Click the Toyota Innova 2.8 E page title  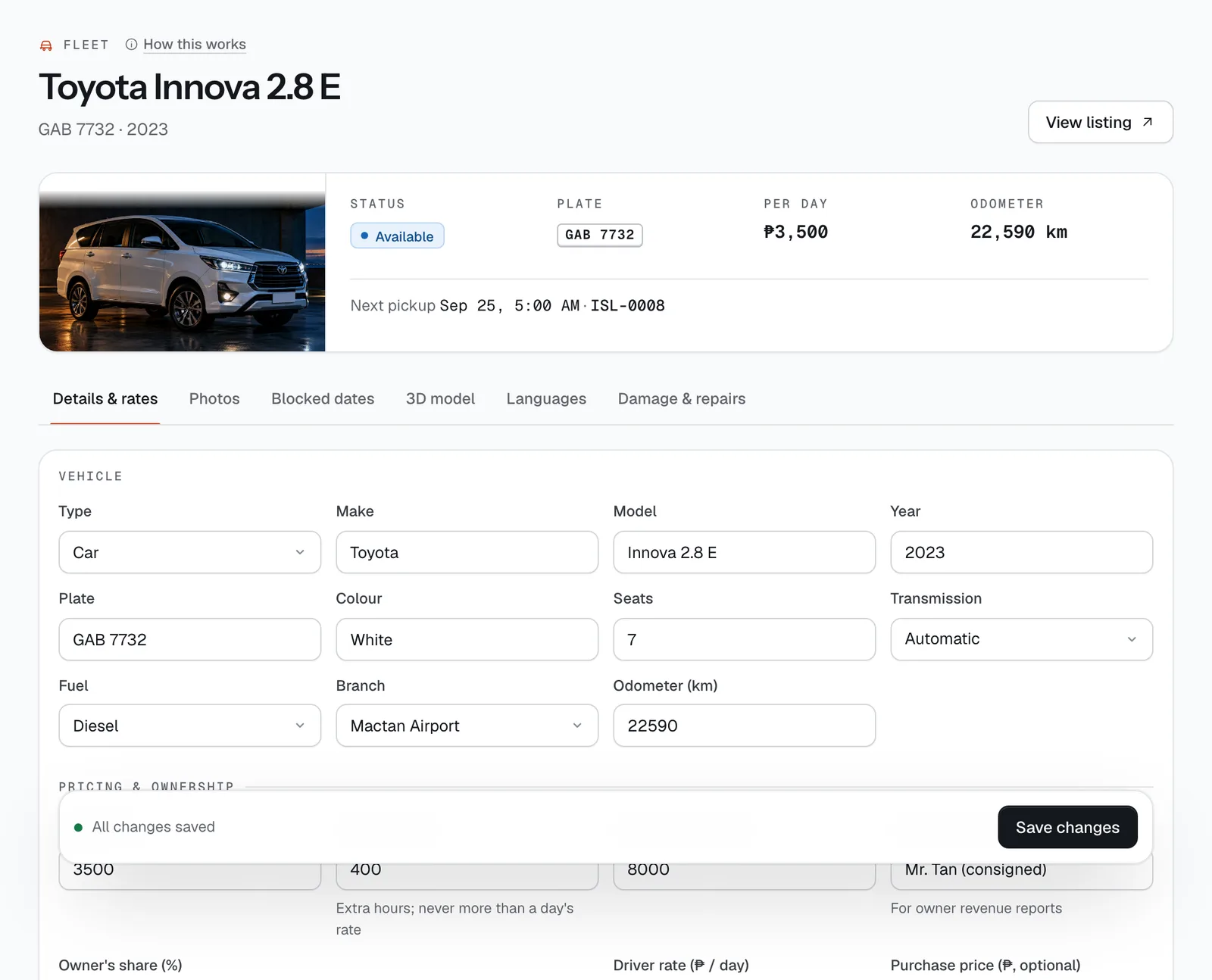click(x=189, y=87)
